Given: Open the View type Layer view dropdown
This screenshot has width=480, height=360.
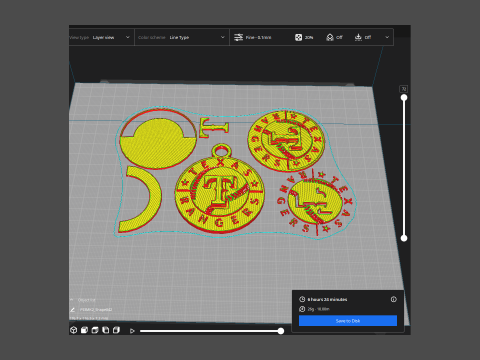Looking at the screenshot, I should pos(101,37).
